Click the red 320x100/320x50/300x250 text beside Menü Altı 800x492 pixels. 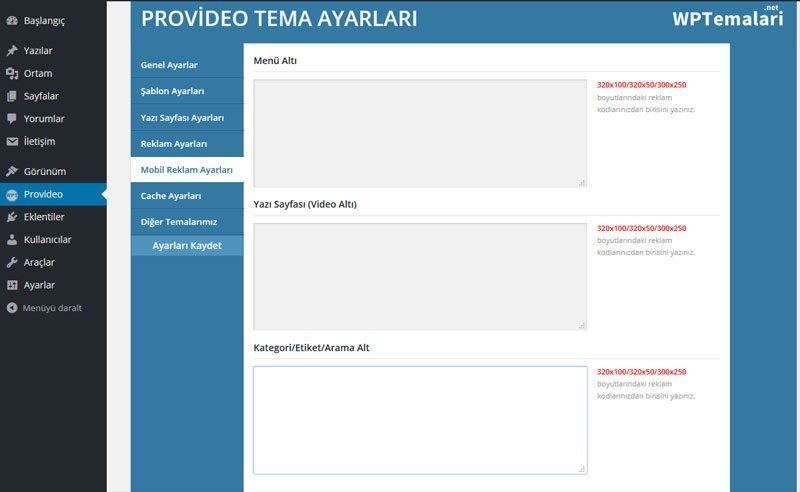click(x=641, y=85)
